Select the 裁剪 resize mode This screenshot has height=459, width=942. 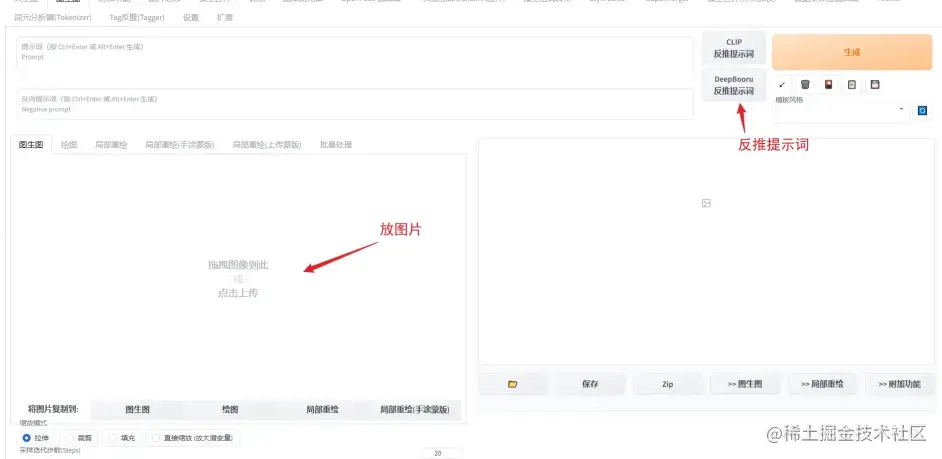click(81, 438)
